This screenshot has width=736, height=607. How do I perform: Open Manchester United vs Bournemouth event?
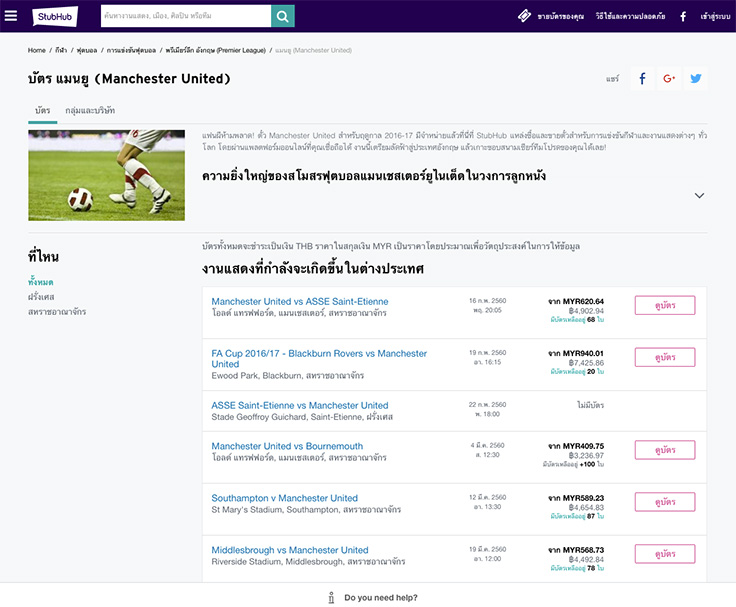click(287, 446)
